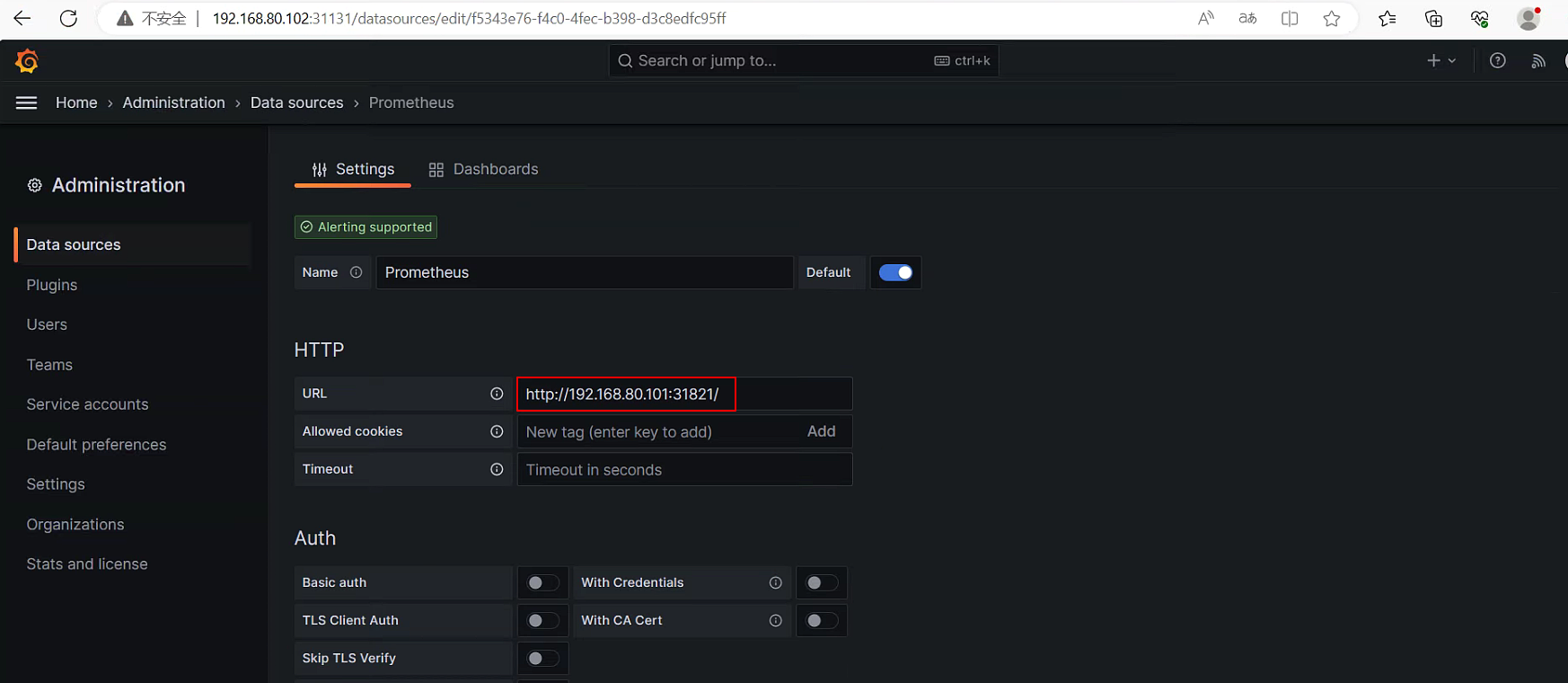Click the Prometheus breadcrumb text
This screenshot has width=1568, height=683.
click(411, 102)
